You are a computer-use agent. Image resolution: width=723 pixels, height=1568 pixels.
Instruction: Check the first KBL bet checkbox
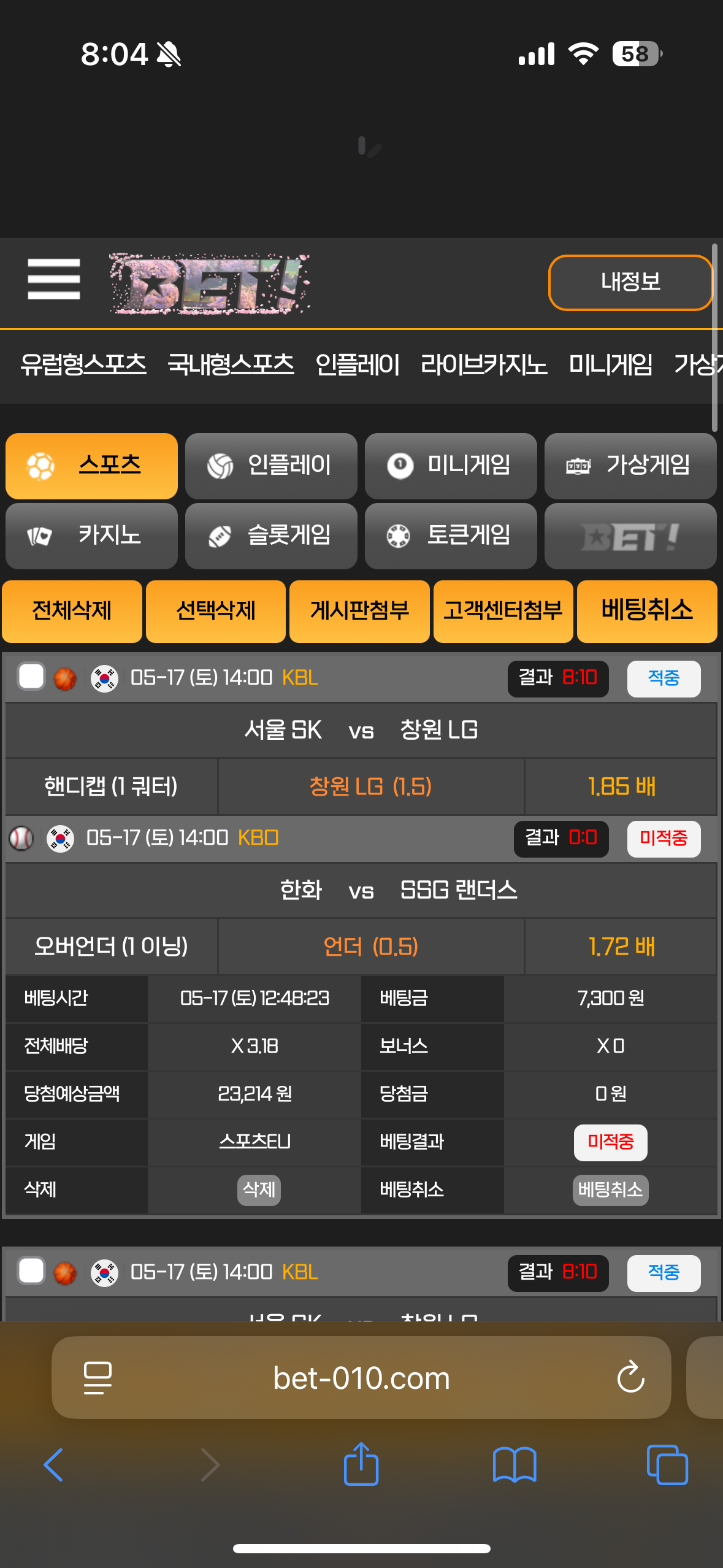coord(31,677)
